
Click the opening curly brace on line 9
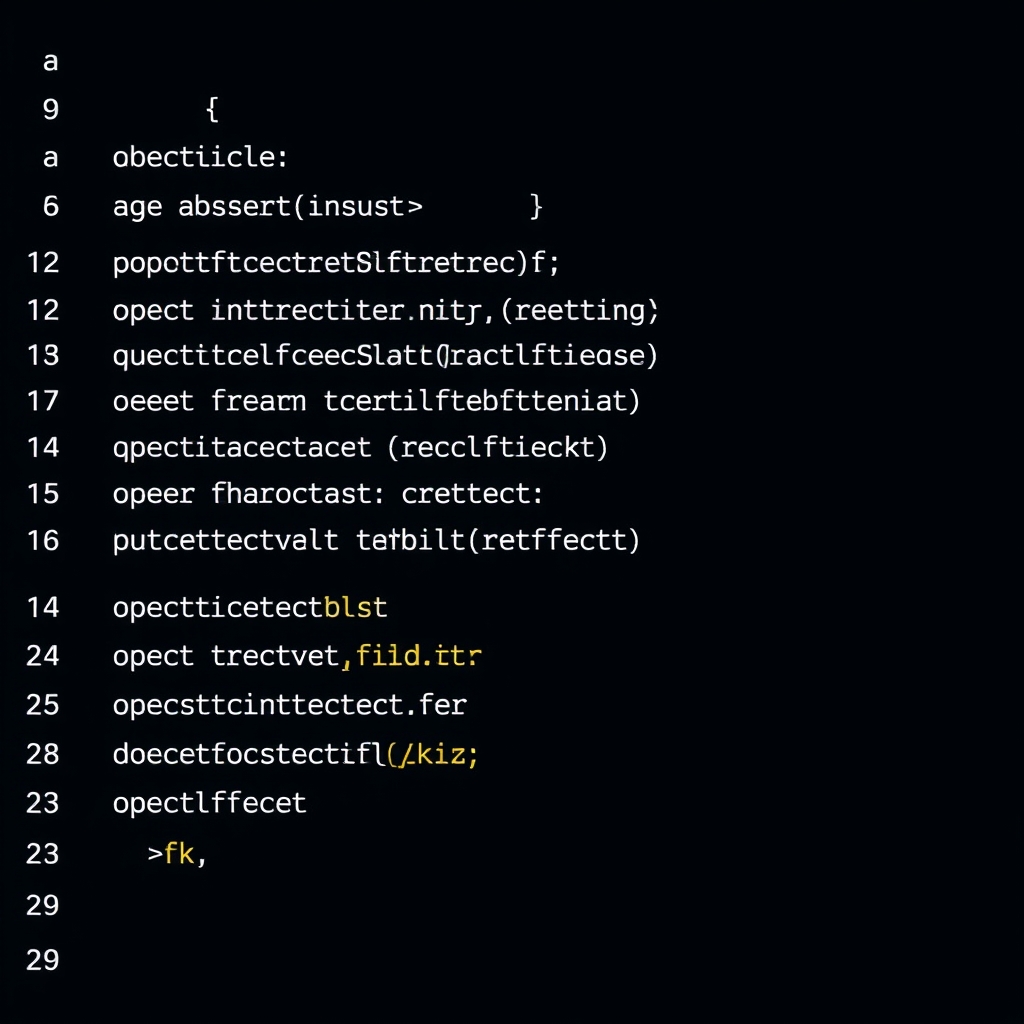211,109
